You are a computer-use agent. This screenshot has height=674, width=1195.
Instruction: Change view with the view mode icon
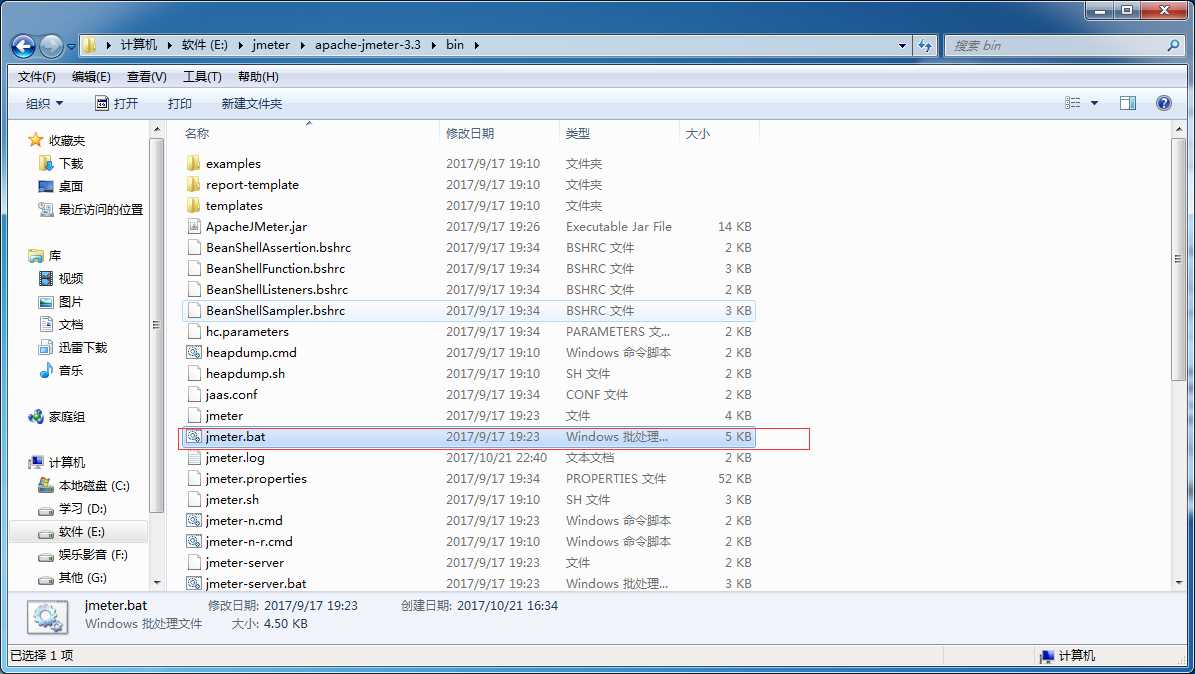1072,103
